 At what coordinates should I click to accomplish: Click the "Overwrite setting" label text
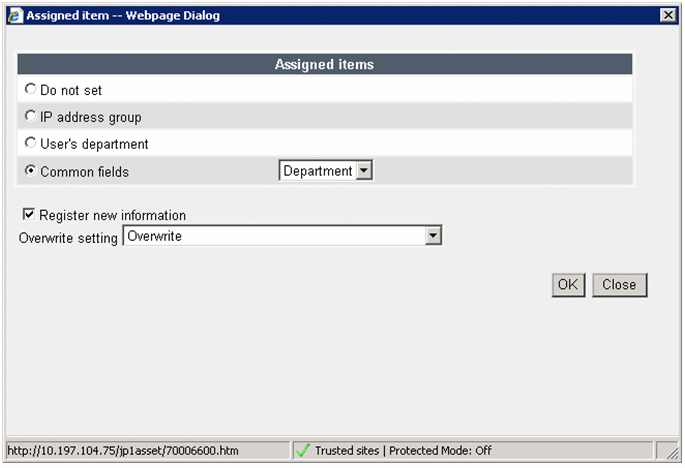[x=69, y=237]
